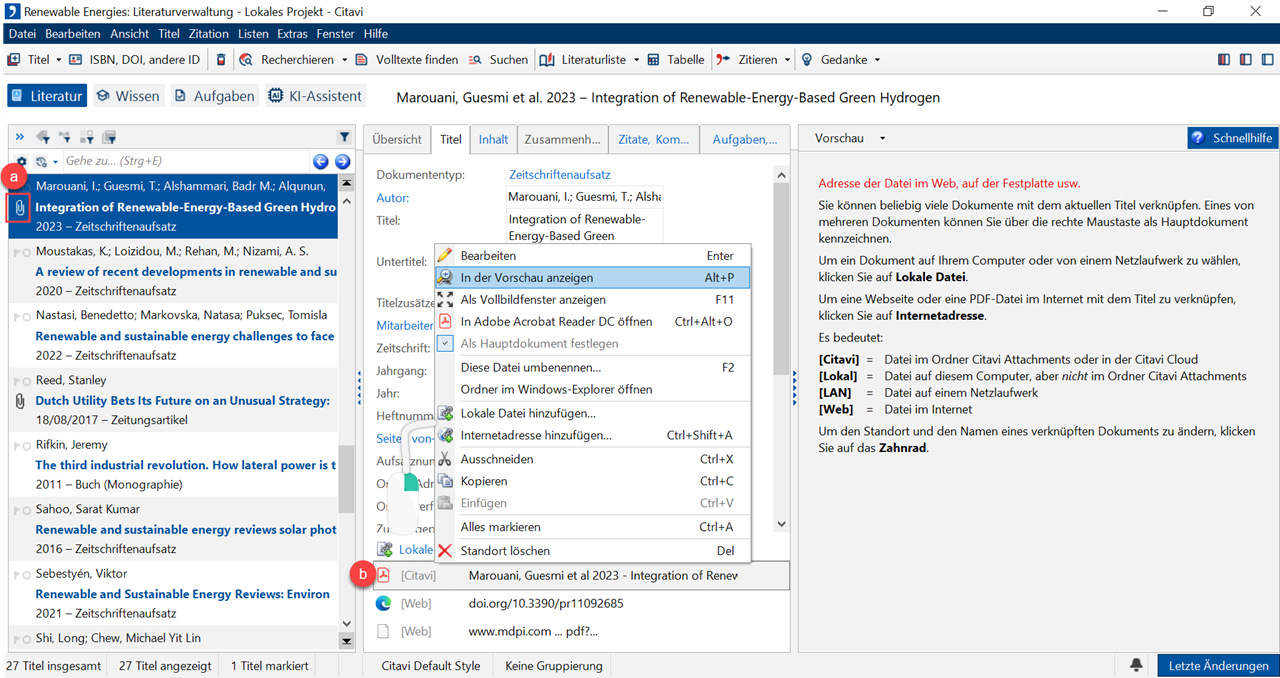
Task: Toggle 'Als Hauptdokument festlegen' in the context menu
Action: (539, 344)
